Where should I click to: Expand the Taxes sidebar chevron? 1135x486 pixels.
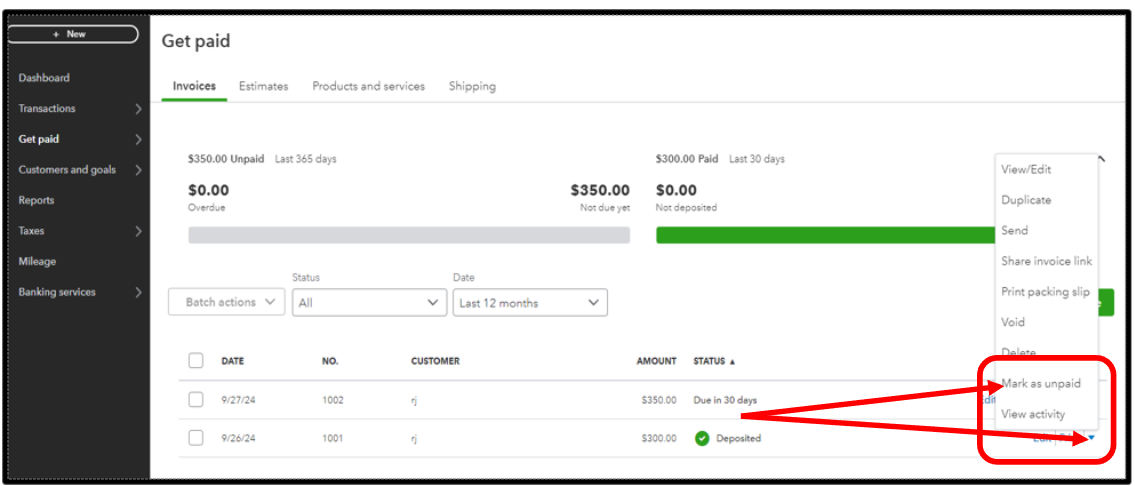[138, 231]
